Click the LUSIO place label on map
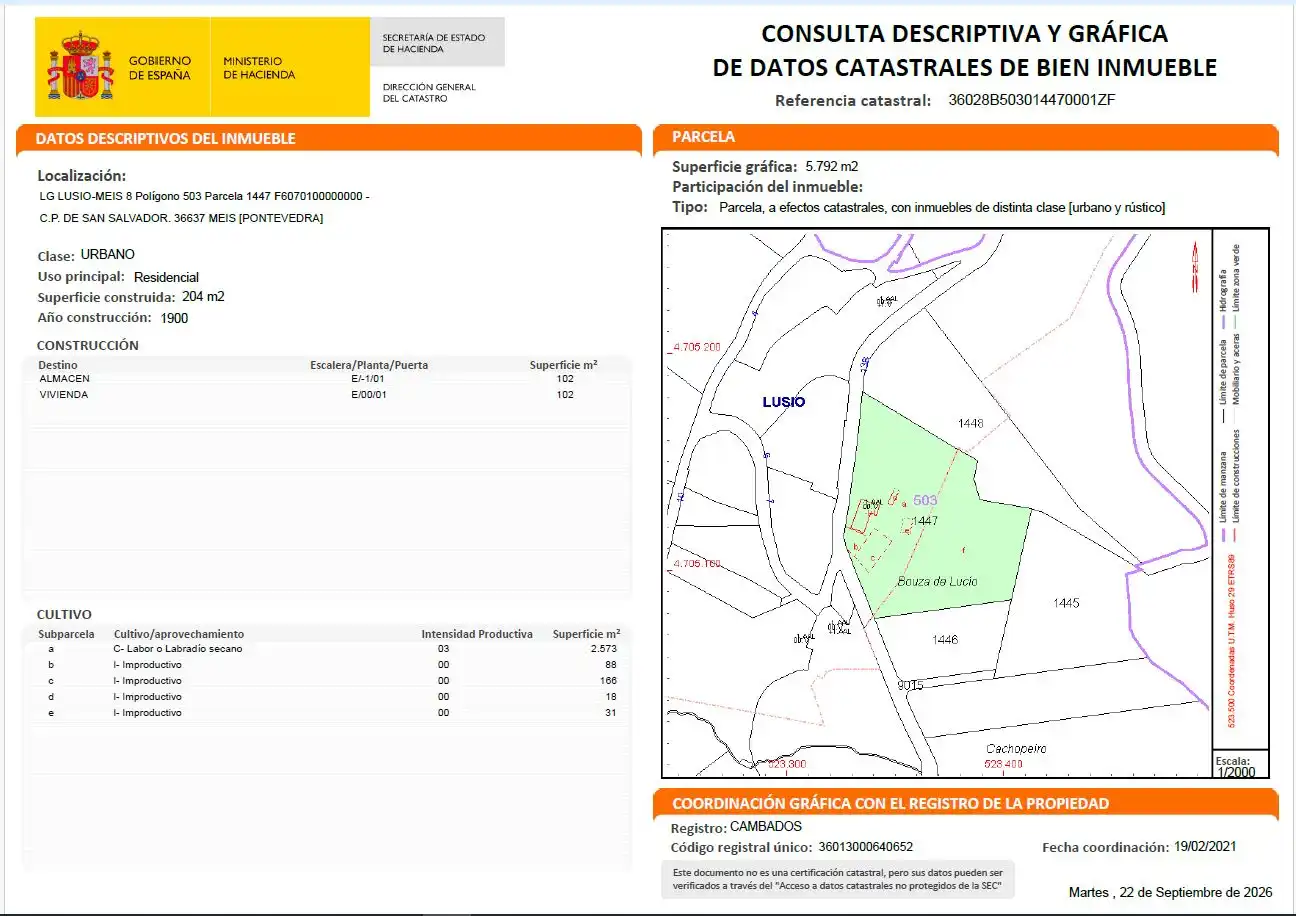This screenshot has width=1296, height=916. (784, 402)
